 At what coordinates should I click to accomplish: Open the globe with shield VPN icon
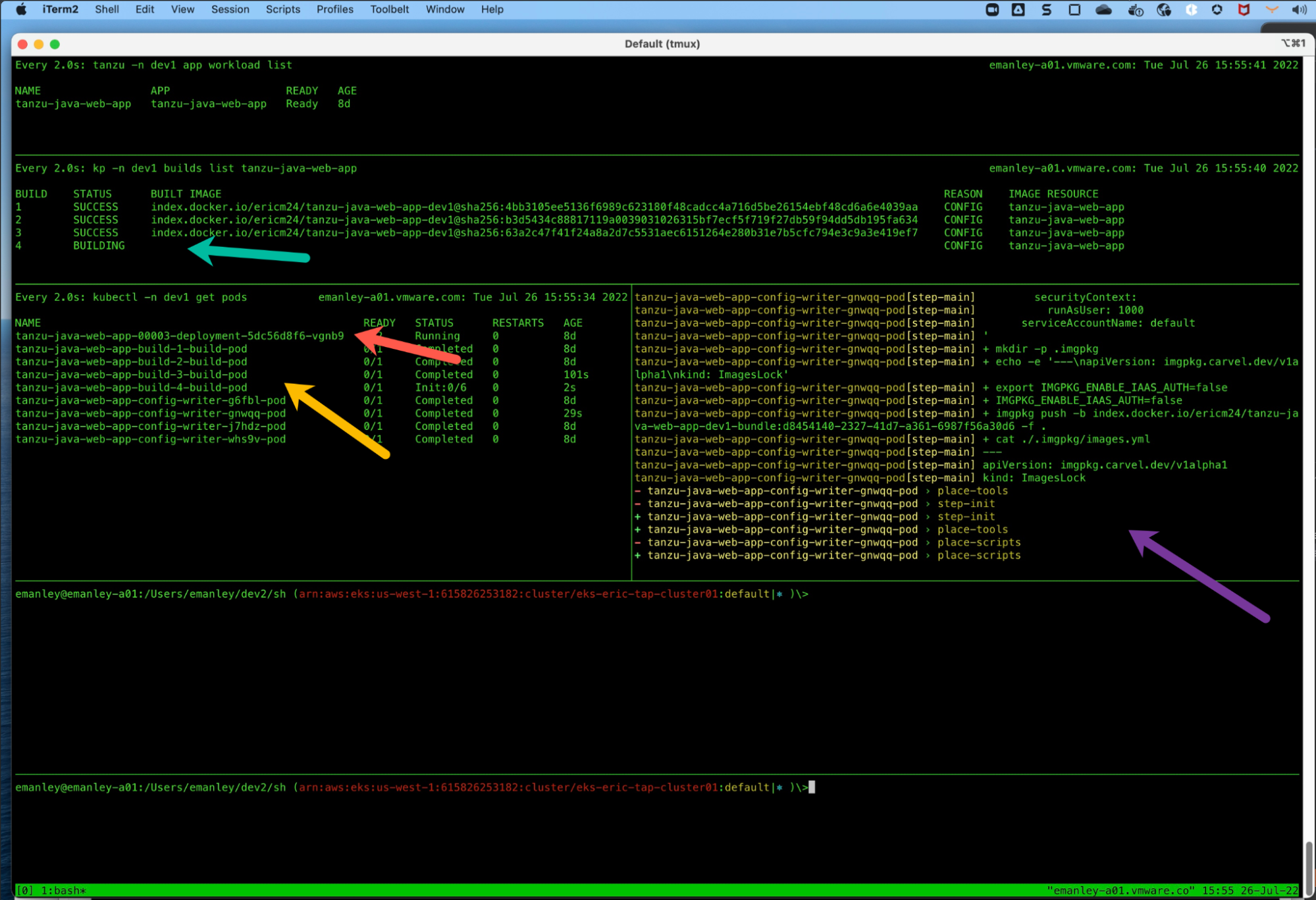coord(1163,9)
